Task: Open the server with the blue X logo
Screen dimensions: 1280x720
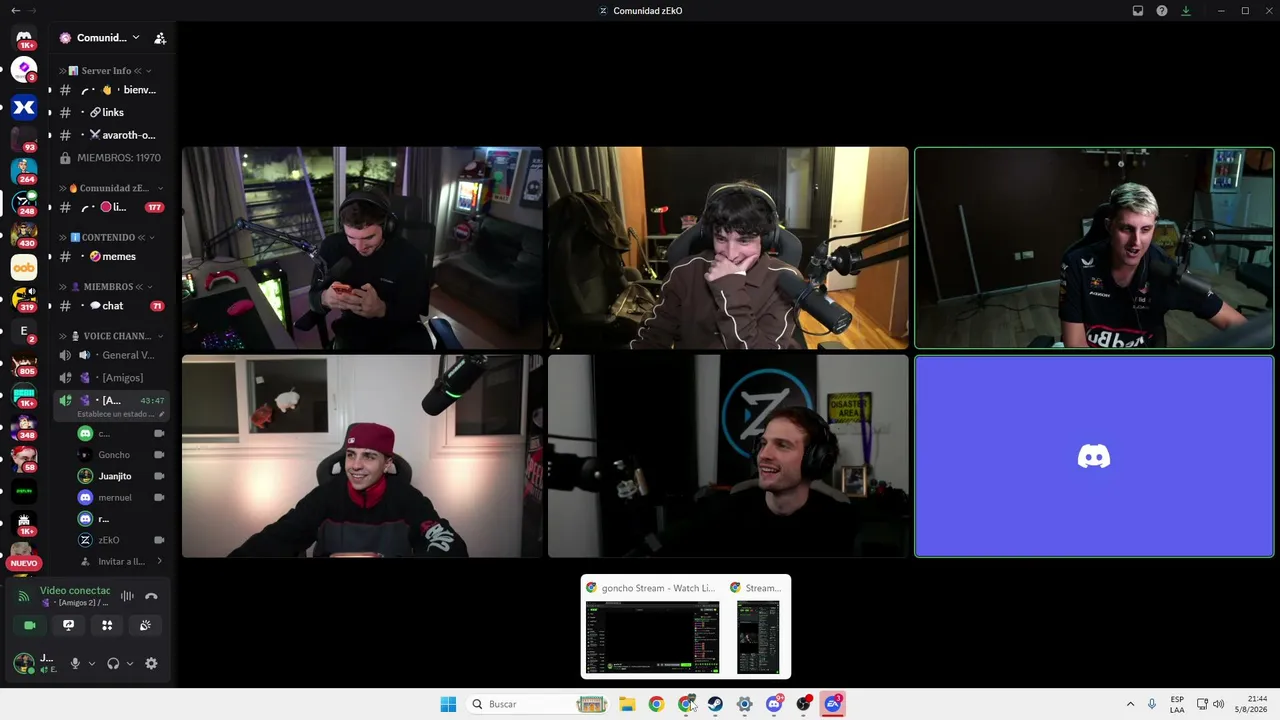Action: coord(24,107)
